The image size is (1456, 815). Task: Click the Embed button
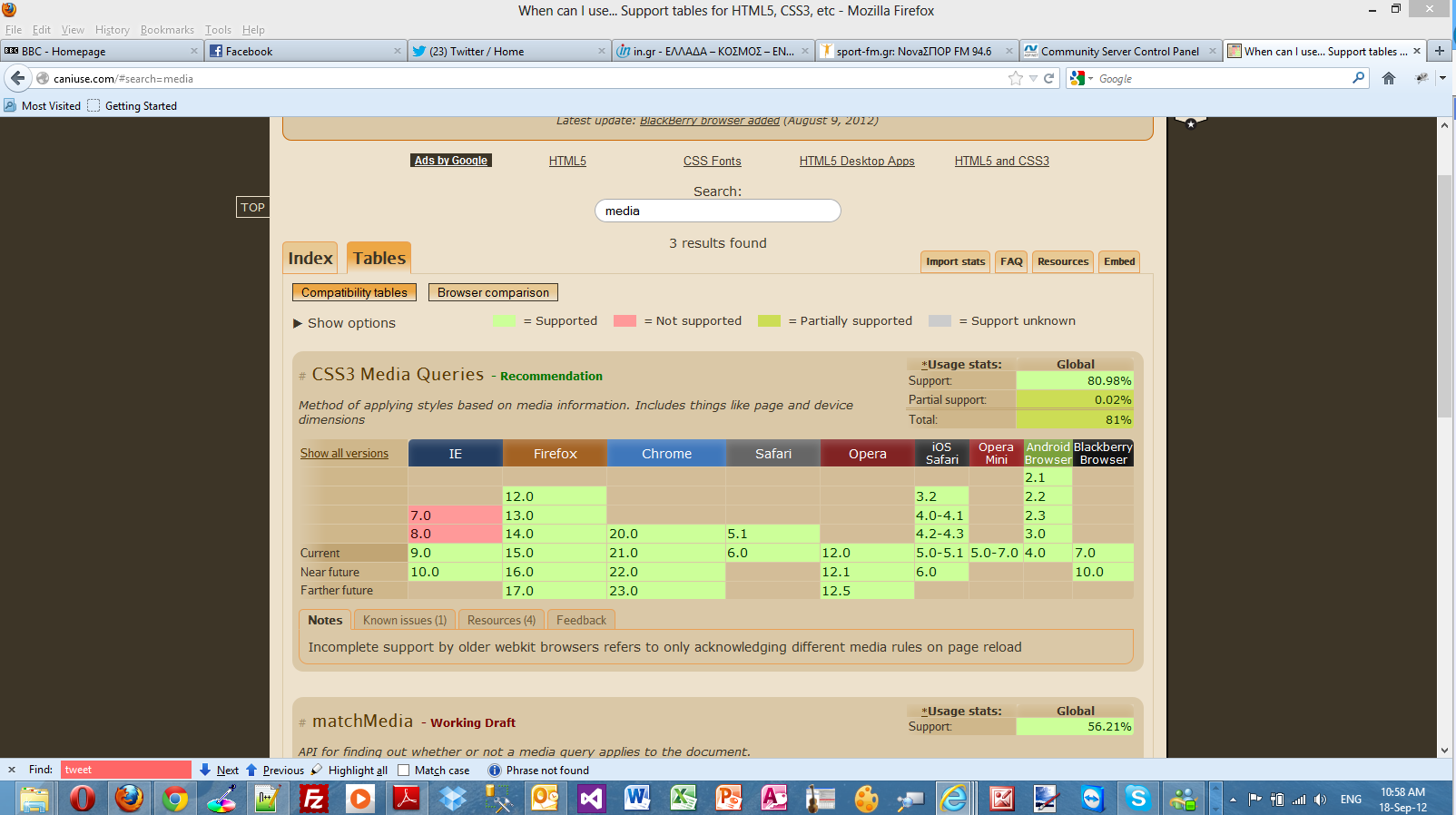pos(1119,261)
